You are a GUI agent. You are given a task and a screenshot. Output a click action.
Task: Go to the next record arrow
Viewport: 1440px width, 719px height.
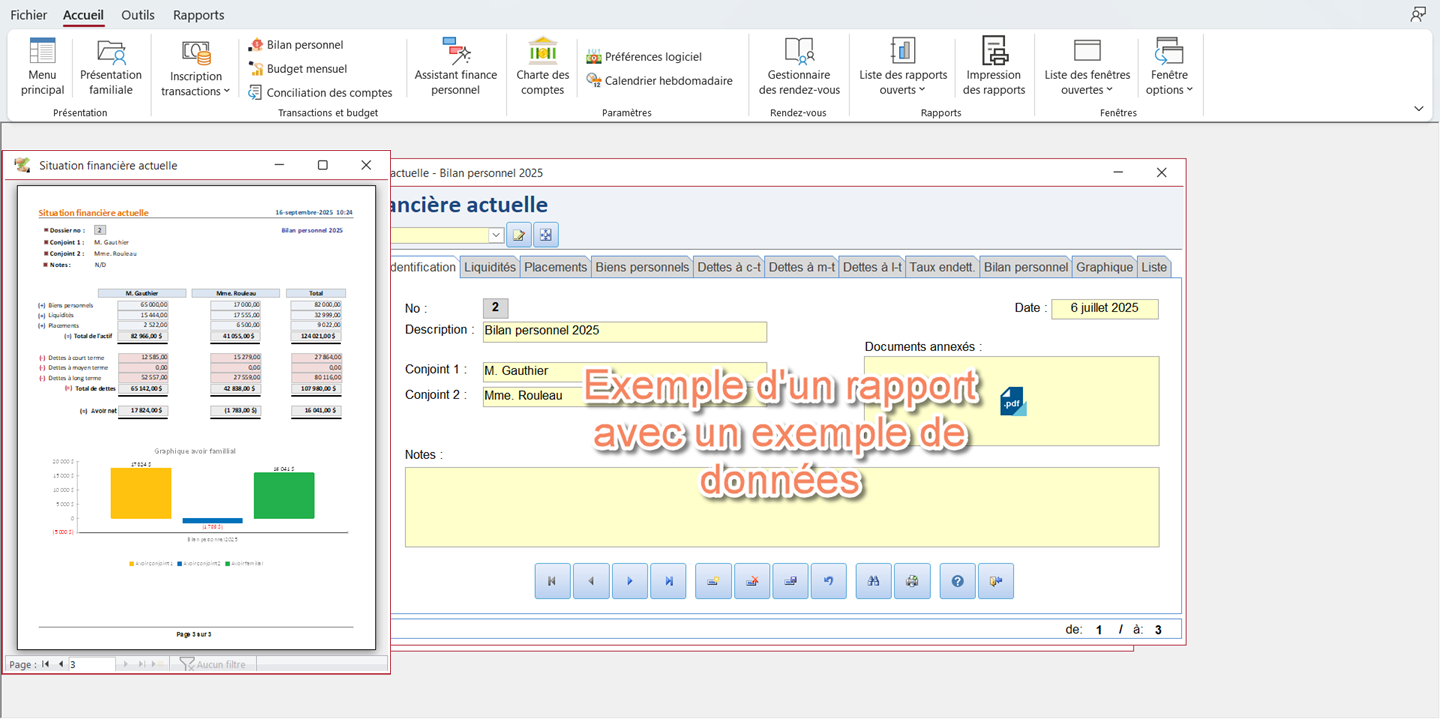pyautogui.click(x=630, y=581)
